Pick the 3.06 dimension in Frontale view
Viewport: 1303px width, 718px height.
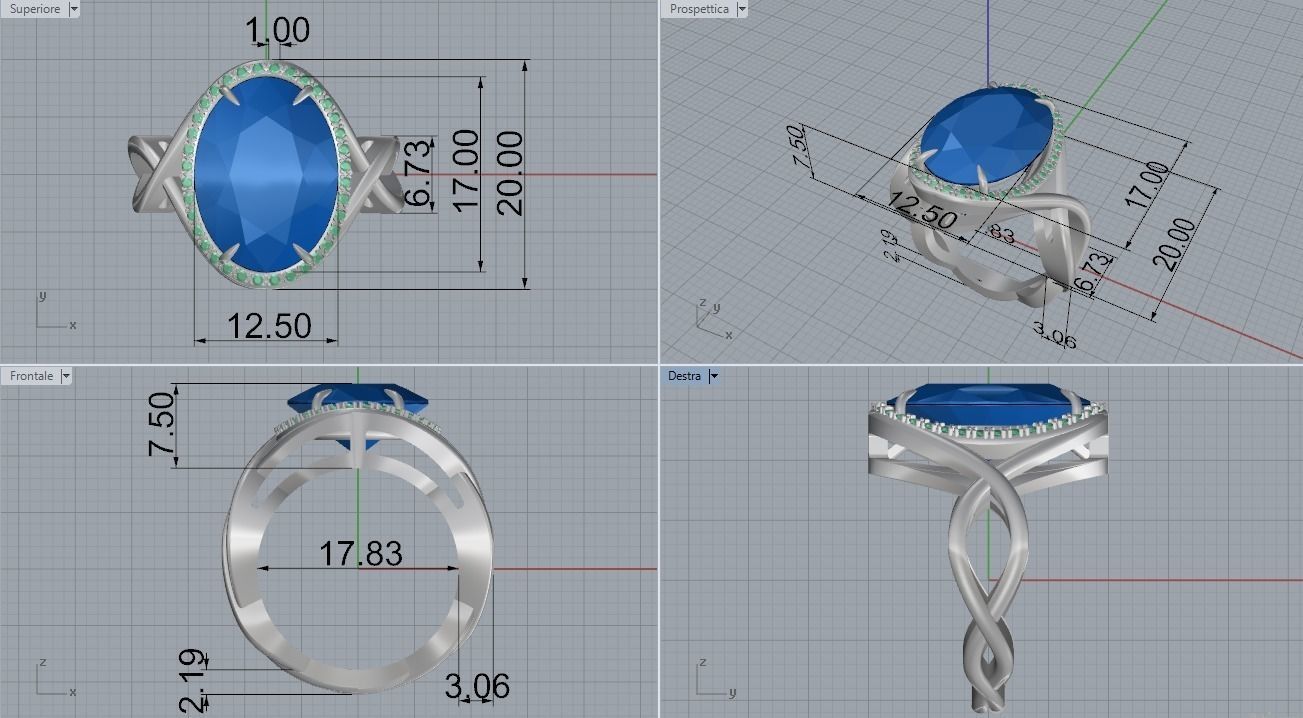[477, 686]
